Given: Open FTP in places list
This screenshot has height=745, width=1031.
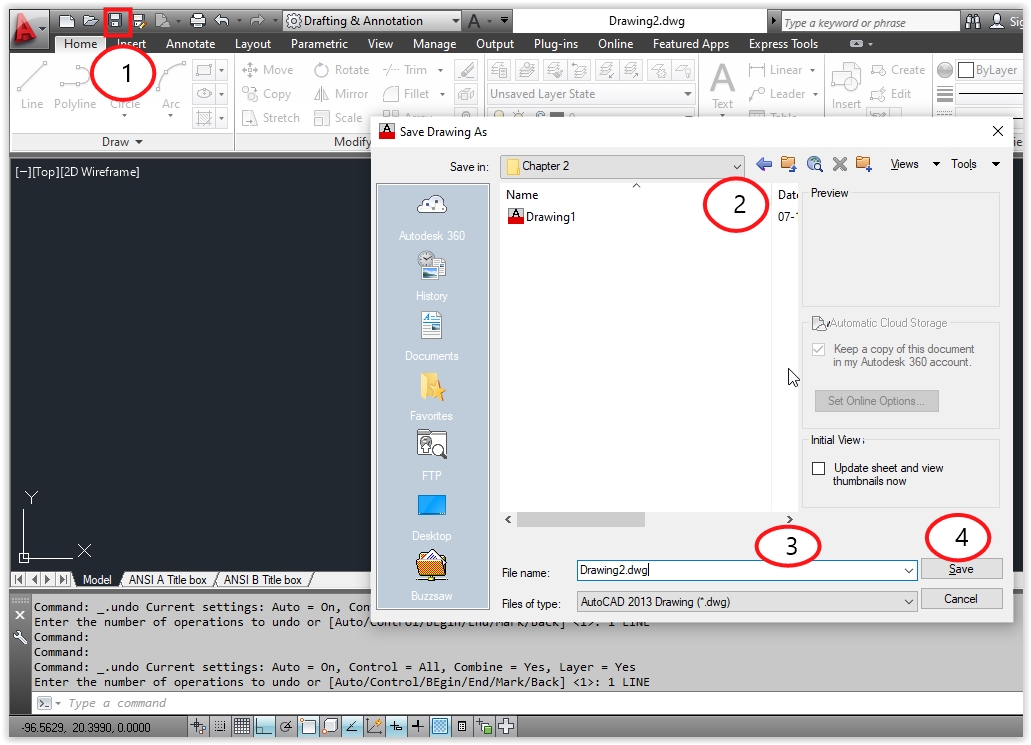Looking at the screenshot, I should pos(431,456).
